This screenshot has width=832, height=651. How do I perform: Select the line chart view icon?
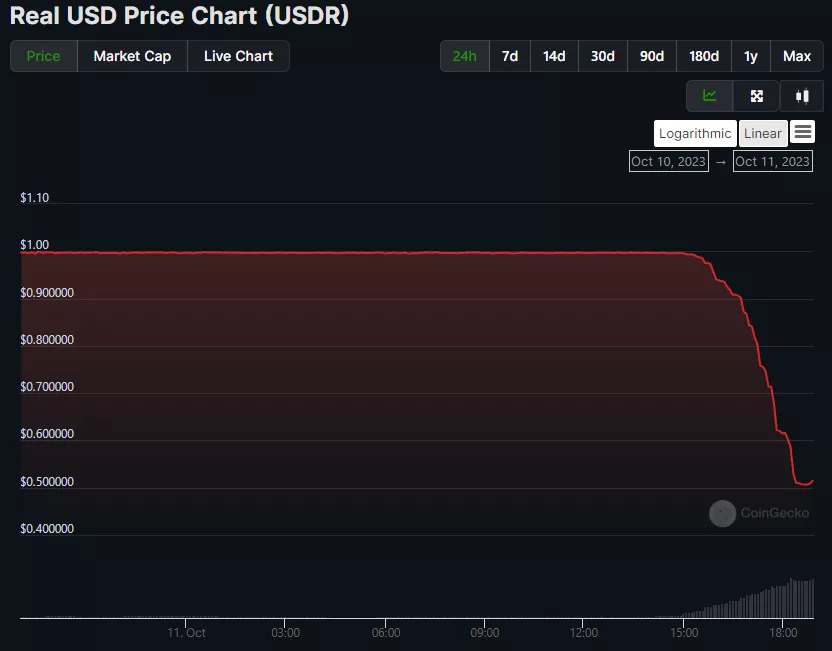709,96
